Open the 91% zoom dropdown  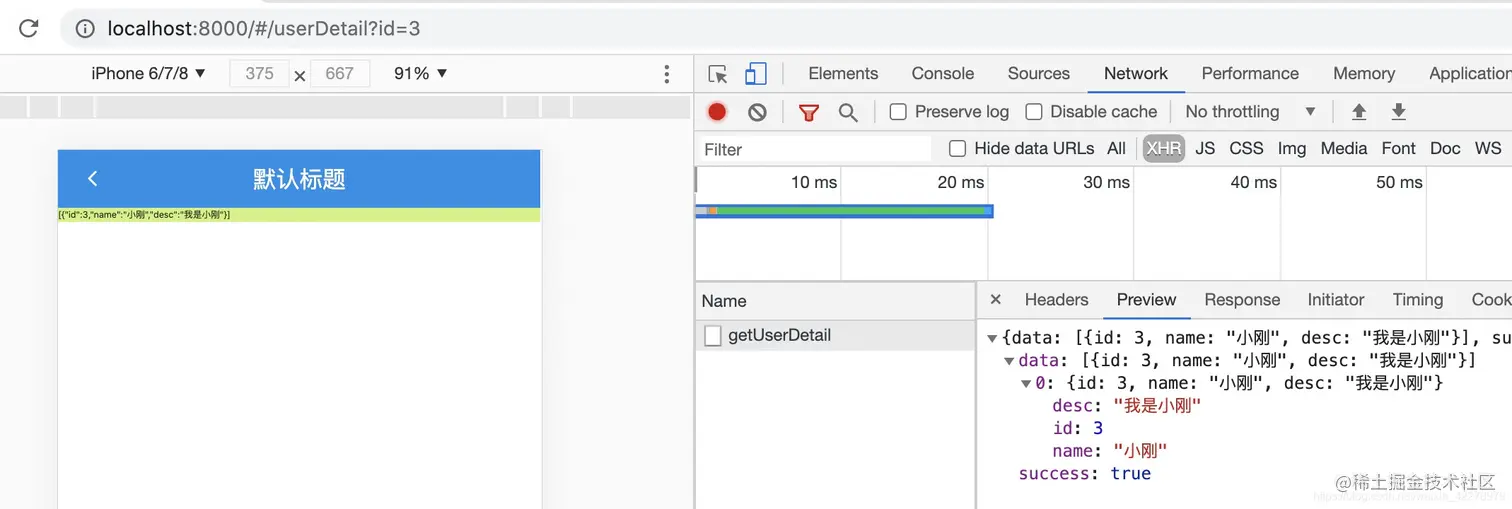click(421, 73)
